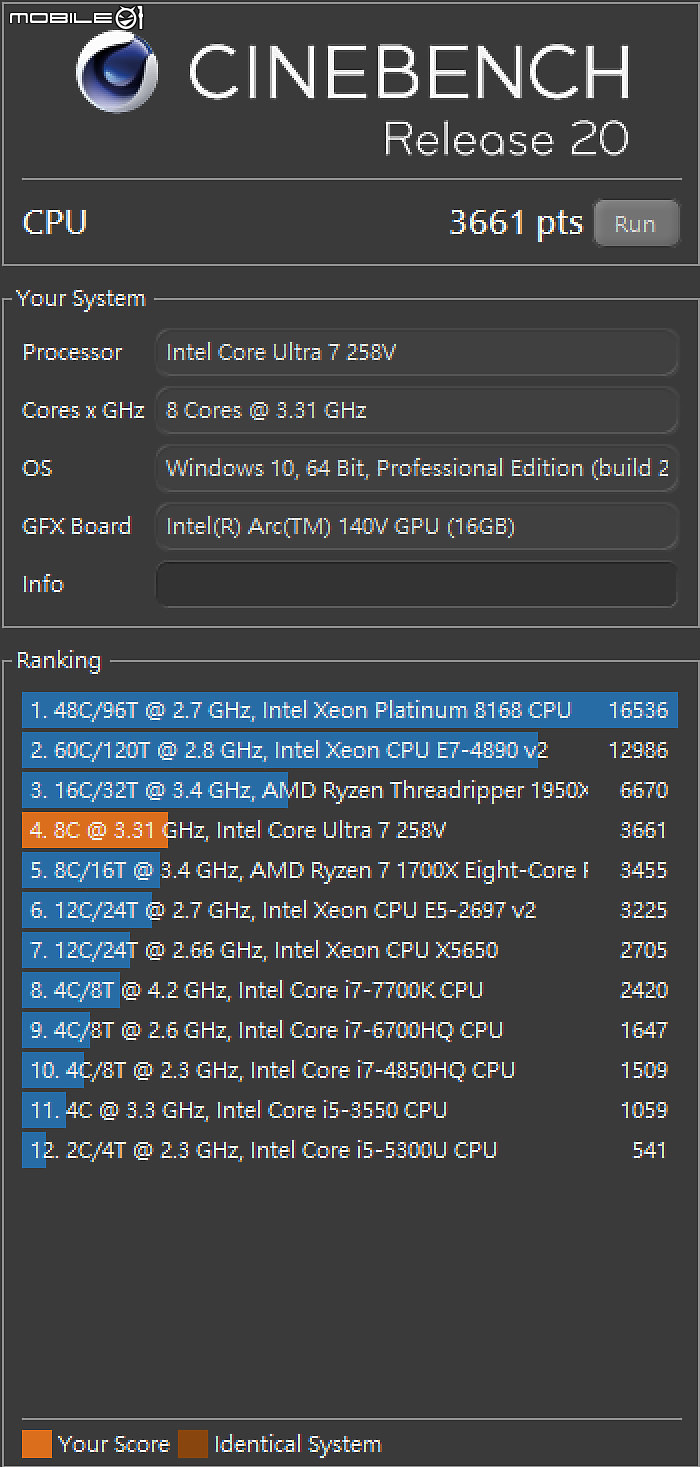Click the brown Identical System color swatch

tap(193, 1444)
